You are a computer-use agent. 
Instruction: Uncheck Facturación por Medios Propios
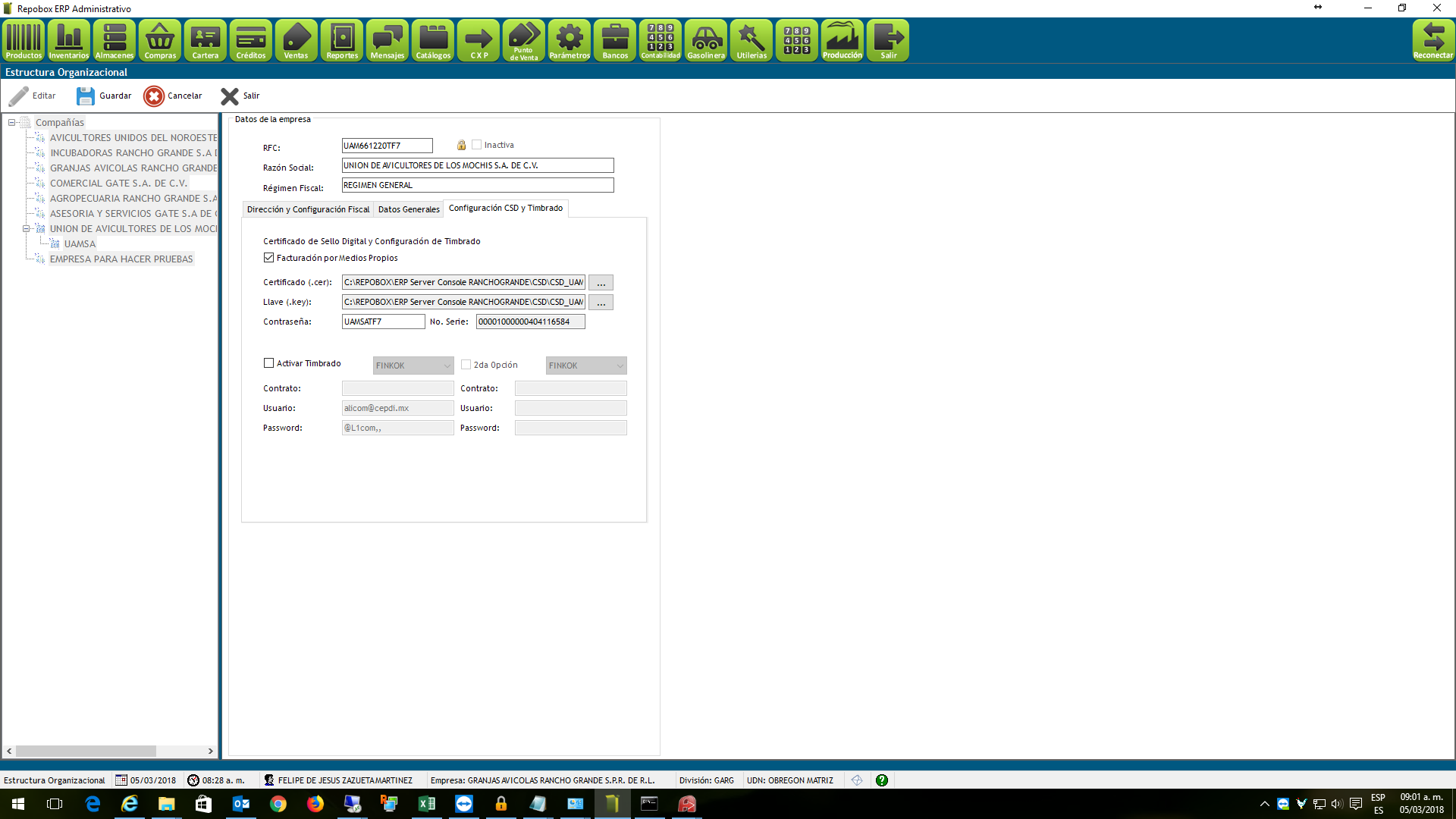[x=268, y=258]
